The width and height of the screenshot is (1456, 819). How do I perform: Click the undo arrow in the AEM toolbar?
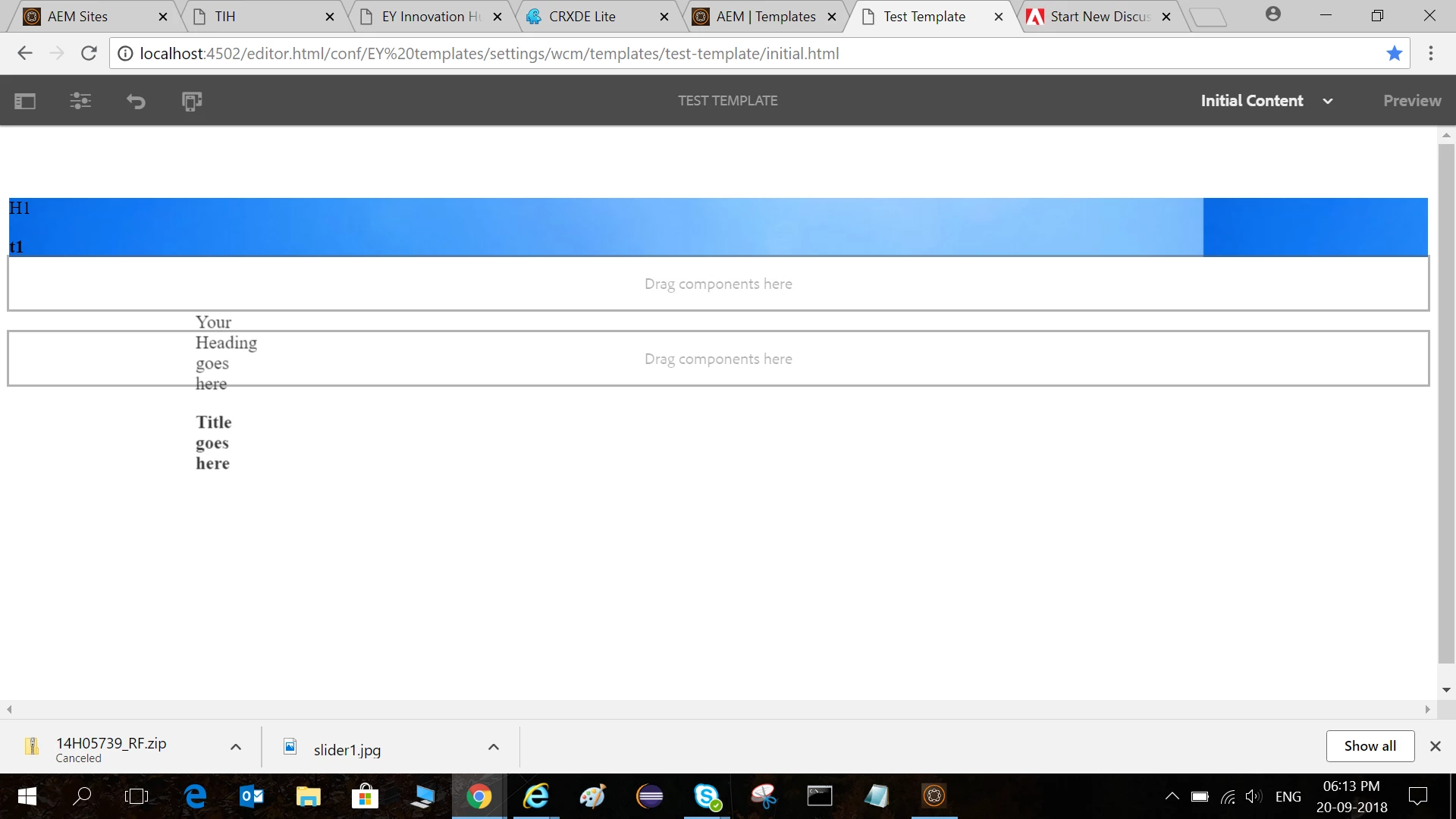point(136,101)
